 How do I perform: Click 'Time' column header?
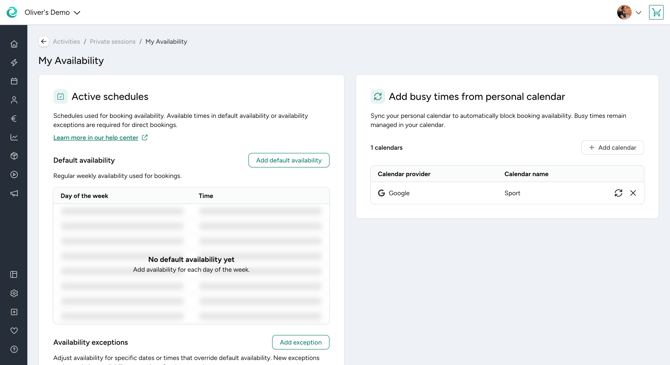tap(206, 196)
